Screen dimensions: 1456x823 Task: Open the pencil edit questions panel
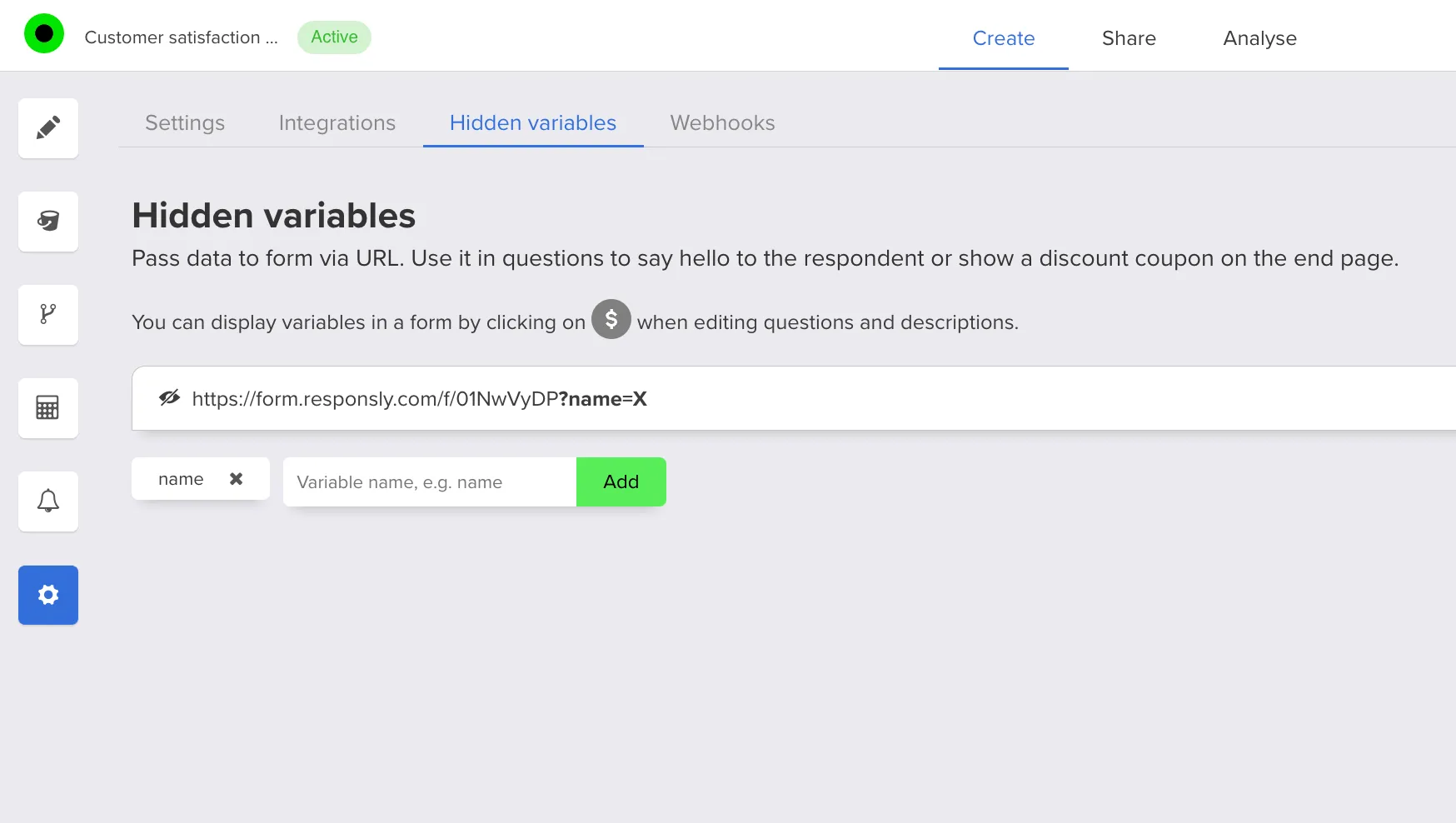(x=48, y=128)
